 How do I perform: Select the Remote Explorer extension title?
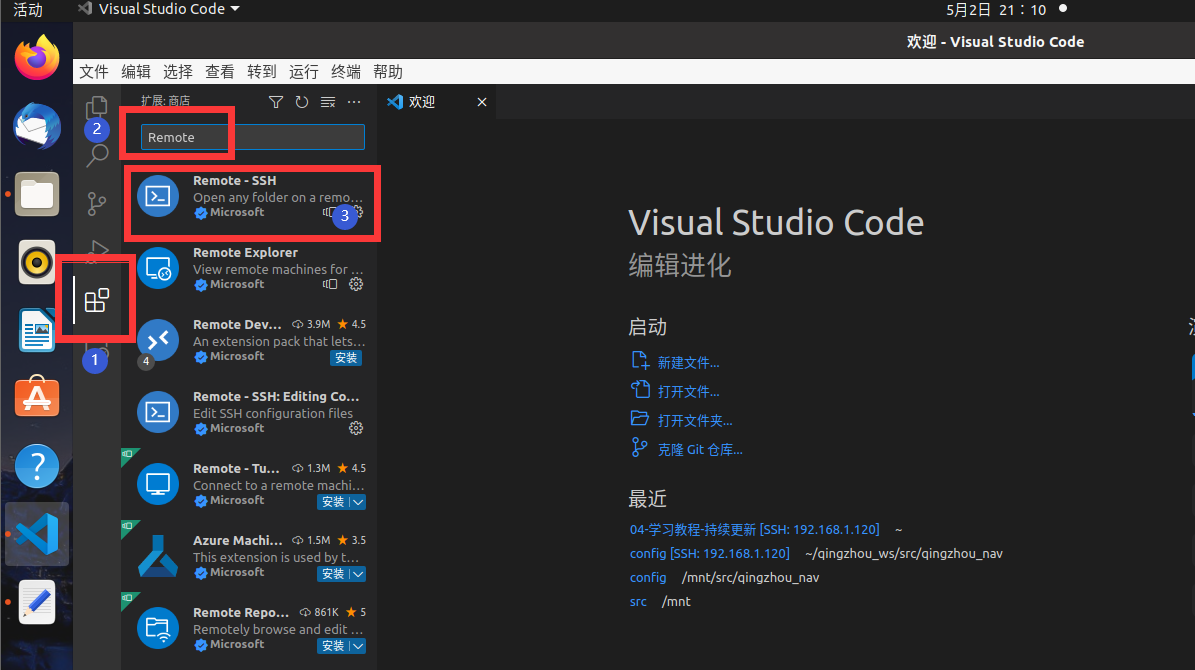245,252
